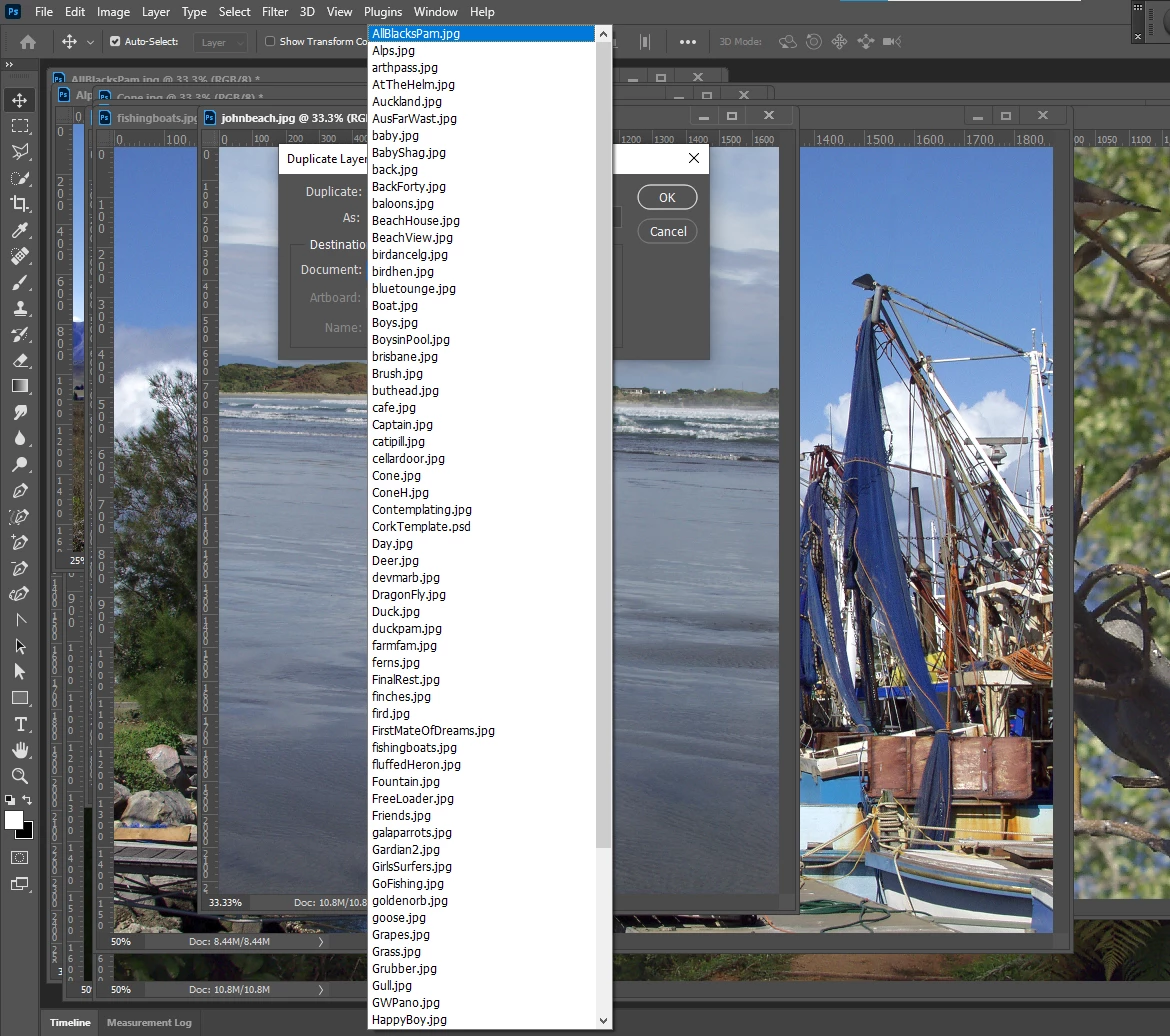Switch to the Timeline tab
The height and width of the screenshot is (1036, 1170).
[x=70, y=1023]
